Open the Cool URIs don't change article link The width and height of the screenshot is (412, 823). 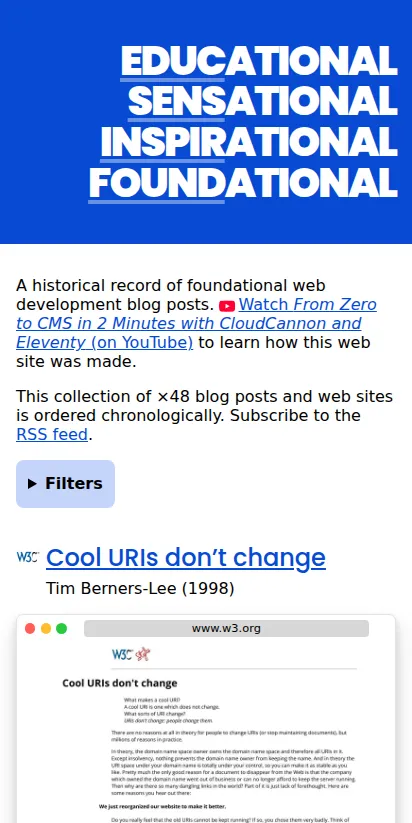[x=186, y=557]
